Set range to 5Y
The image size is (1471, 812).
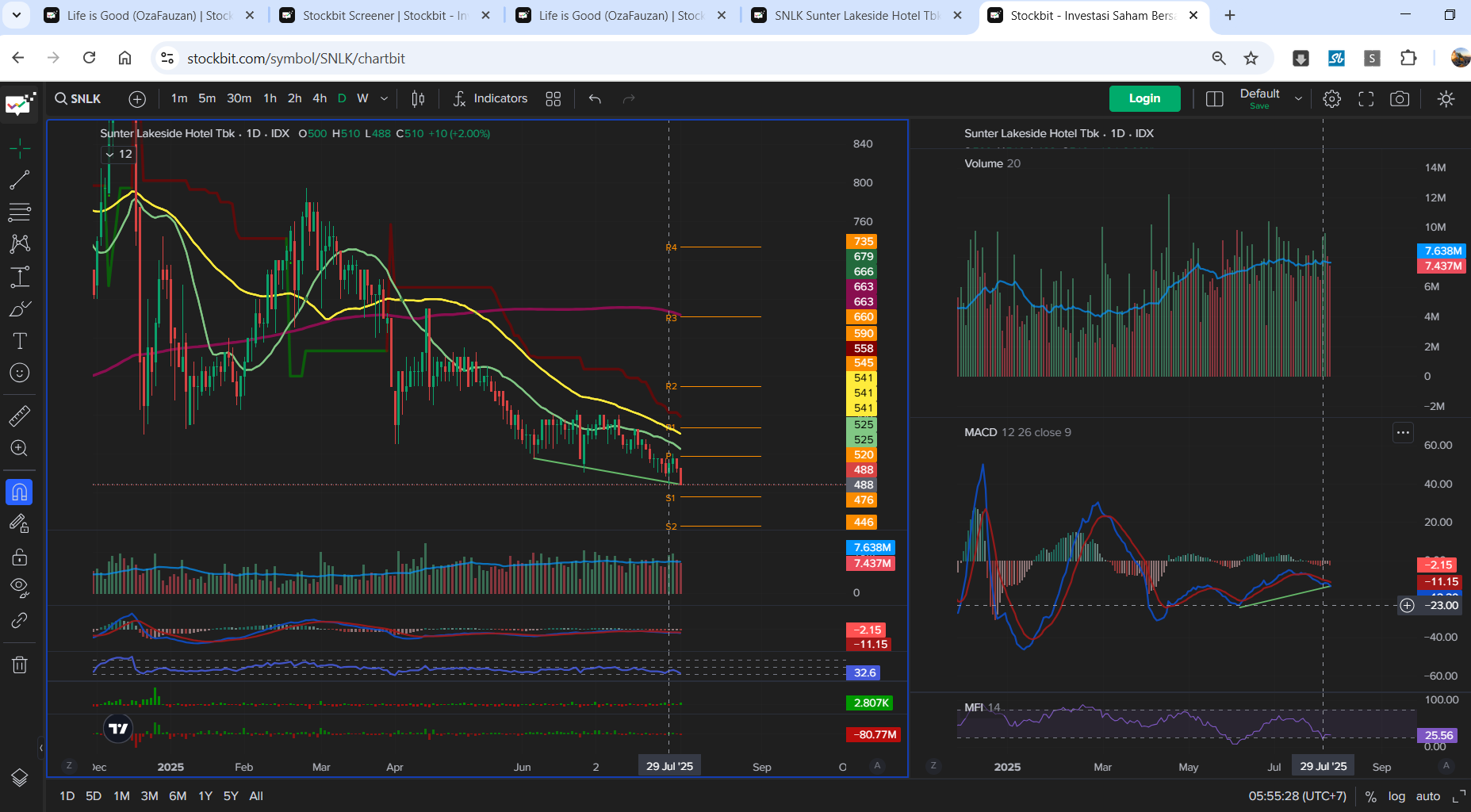pos(231,795)
